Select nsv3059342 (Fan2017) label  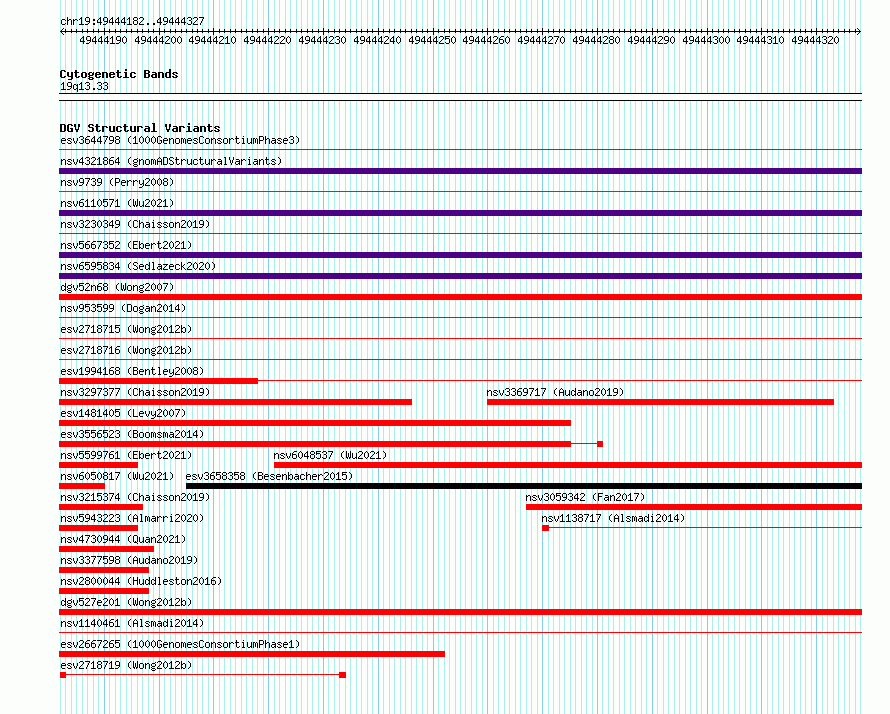[x=585, y=497]
